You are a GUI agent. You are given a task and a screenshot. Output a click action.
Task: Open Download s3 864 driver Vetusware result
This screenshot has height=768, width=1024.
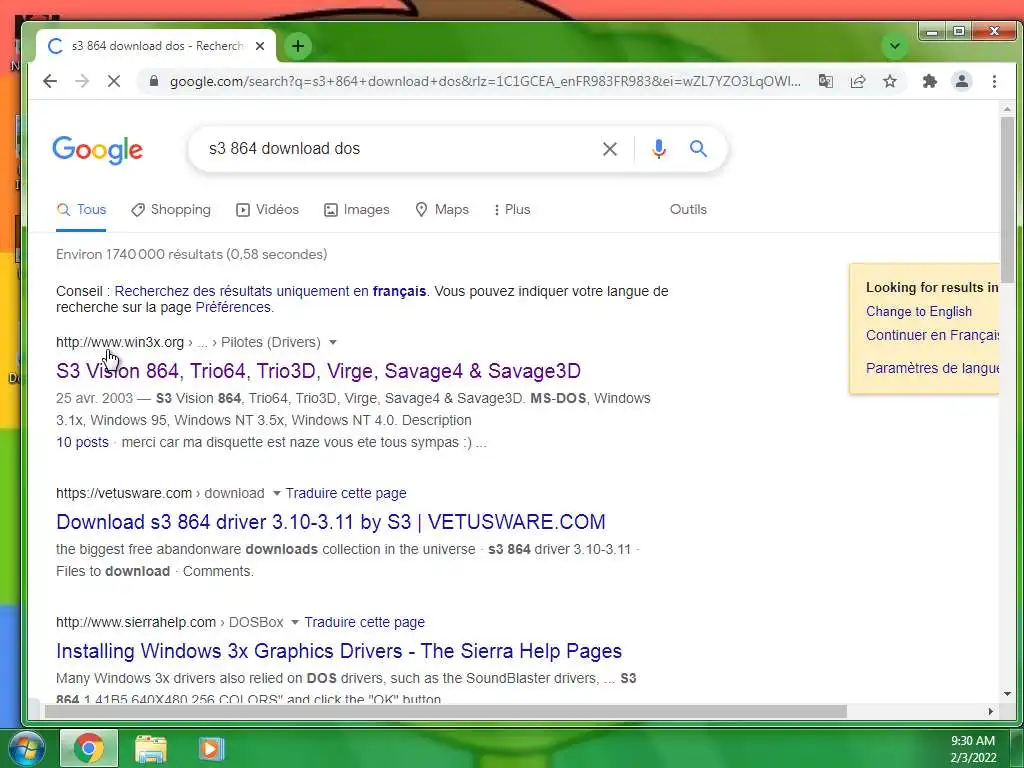point(330,522)
